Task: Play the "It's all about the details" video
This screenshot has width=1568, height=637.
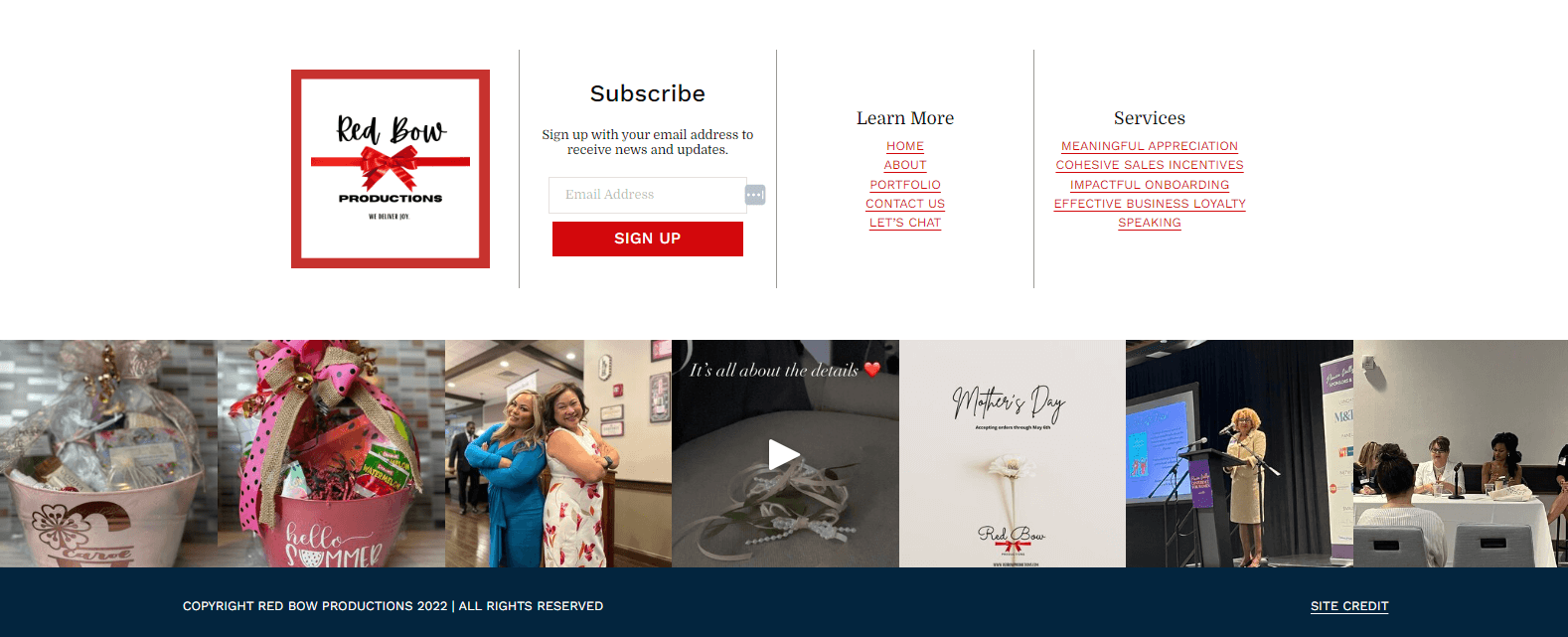Action: click(785, 454)
